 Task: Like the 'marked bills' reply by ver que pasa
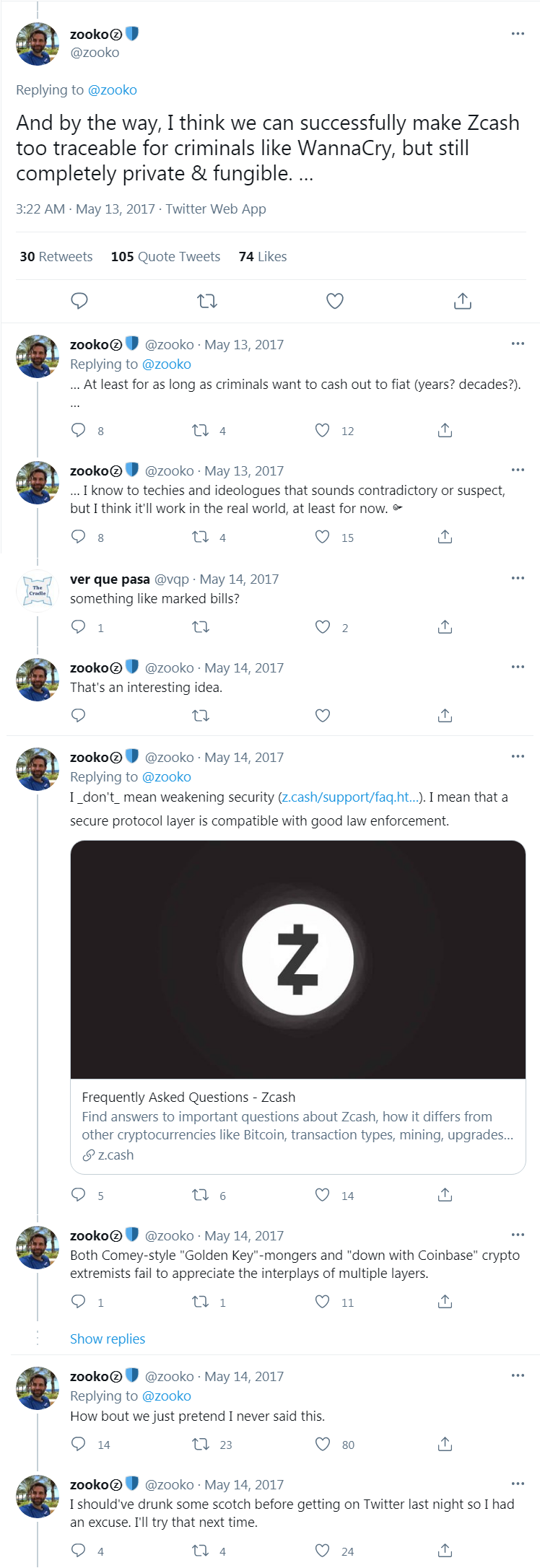pyautogui.click(x=323, y=627)
